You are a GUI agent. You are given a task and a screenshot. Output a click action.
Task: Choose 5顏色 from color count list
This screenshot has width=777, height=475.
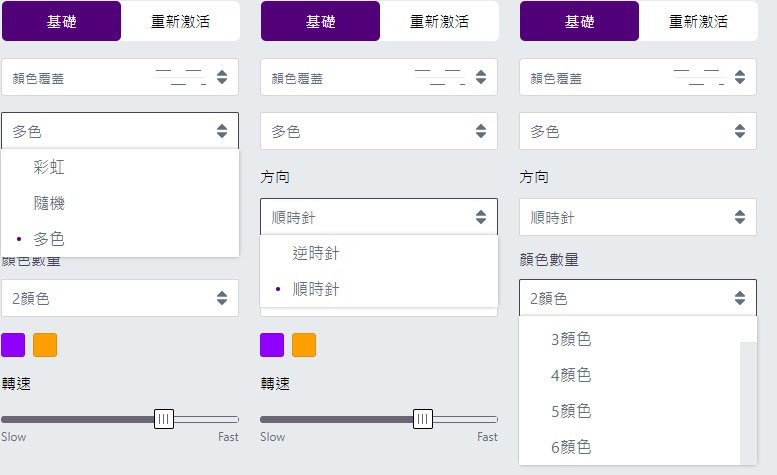point(629,411)
